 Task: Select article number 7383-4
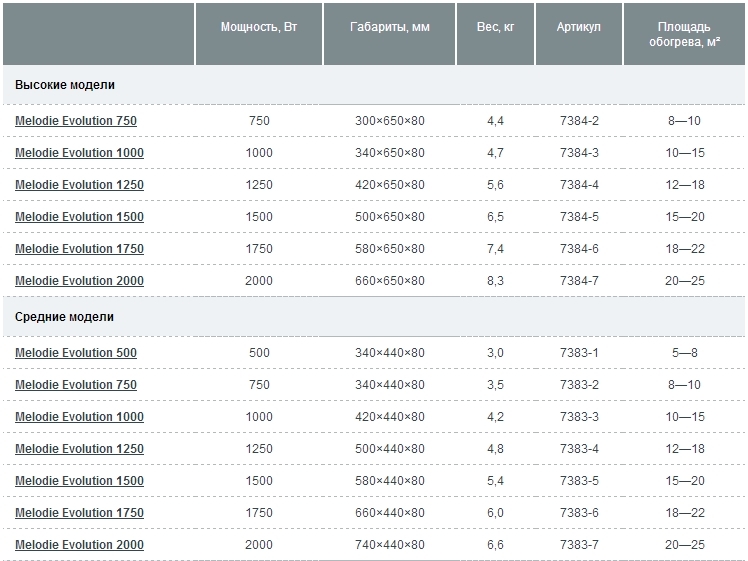point(579,448)
